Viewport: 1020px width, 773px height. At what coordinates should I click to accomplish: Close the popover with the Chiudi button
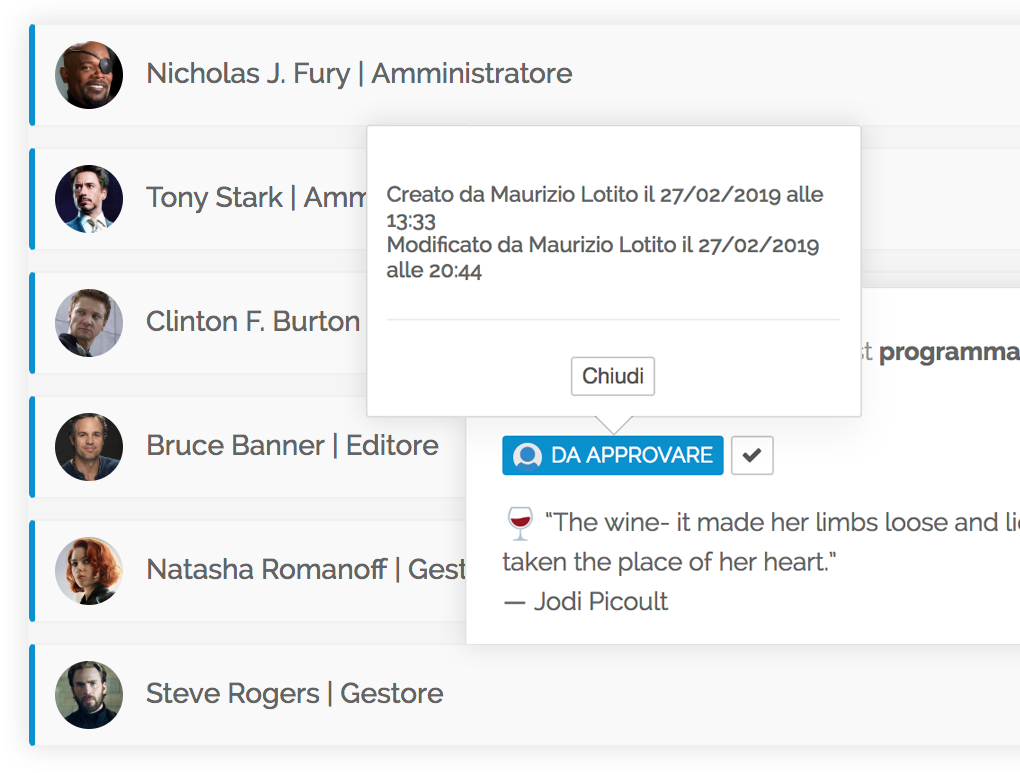[613, 377]
